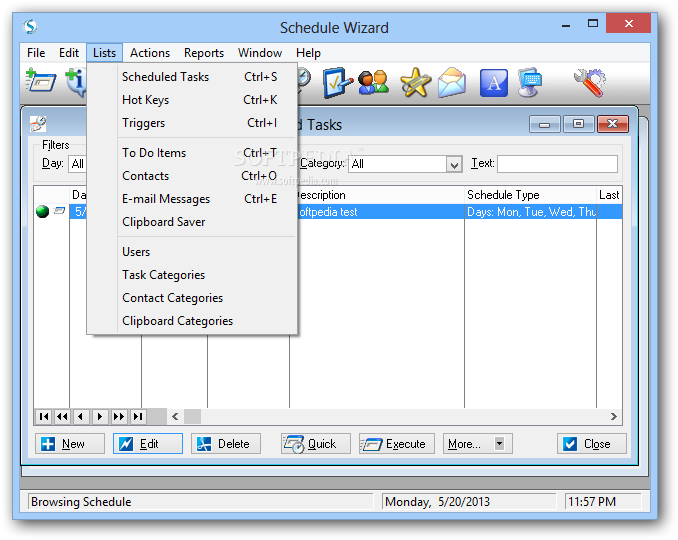Open the More... button dropdown arrow

(499, 444)
